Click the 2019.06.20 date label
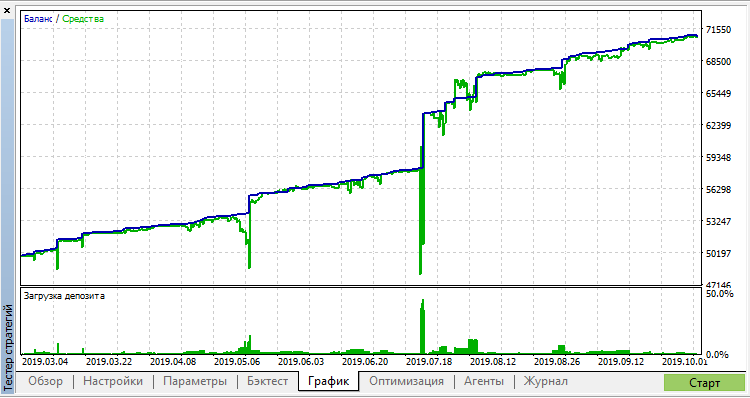 point(365,362)
